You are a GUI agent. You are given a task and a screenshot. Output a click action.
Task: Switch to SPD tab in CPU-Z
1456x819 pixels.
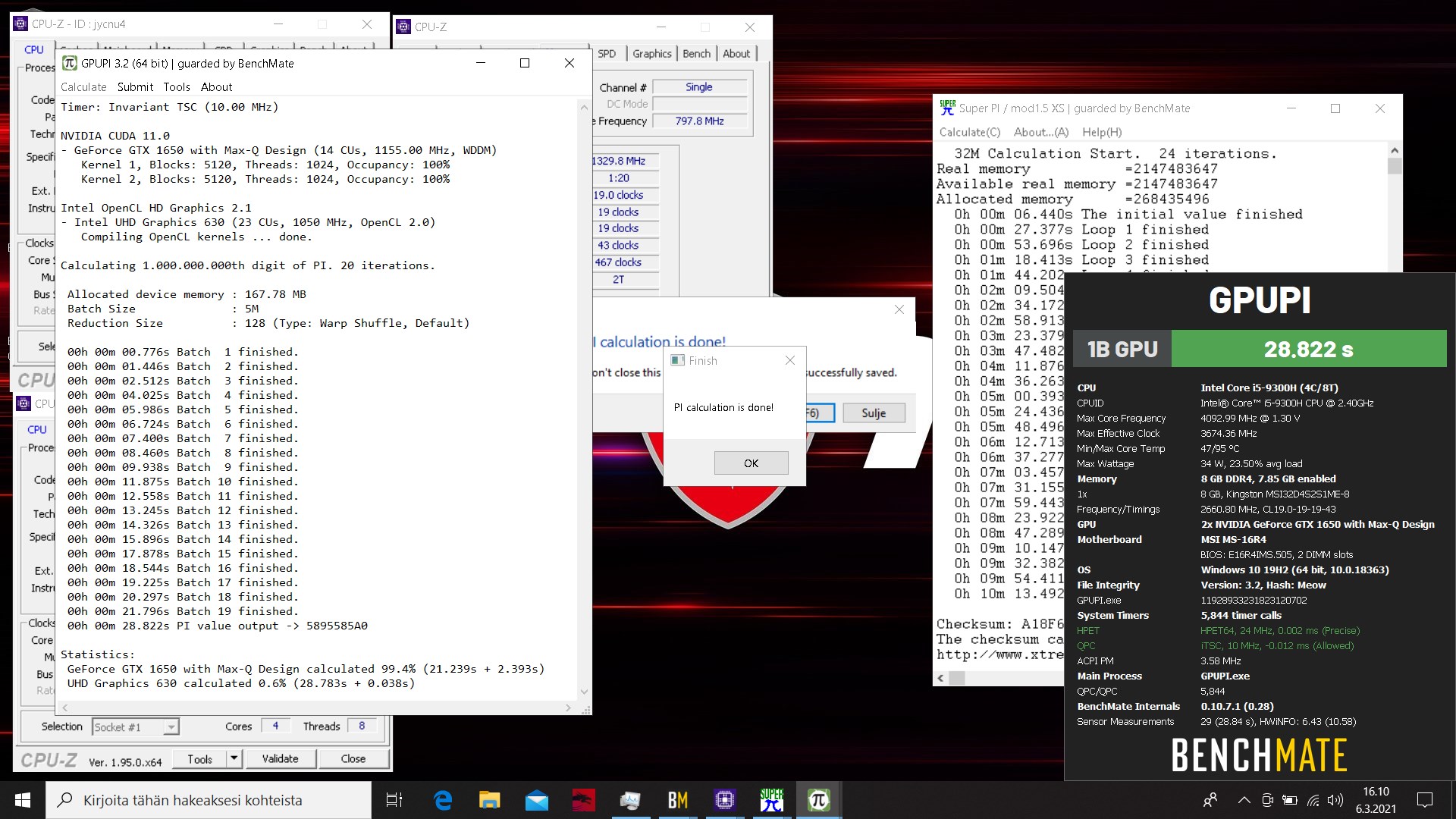pyautogui.click(x=607, y=54)
